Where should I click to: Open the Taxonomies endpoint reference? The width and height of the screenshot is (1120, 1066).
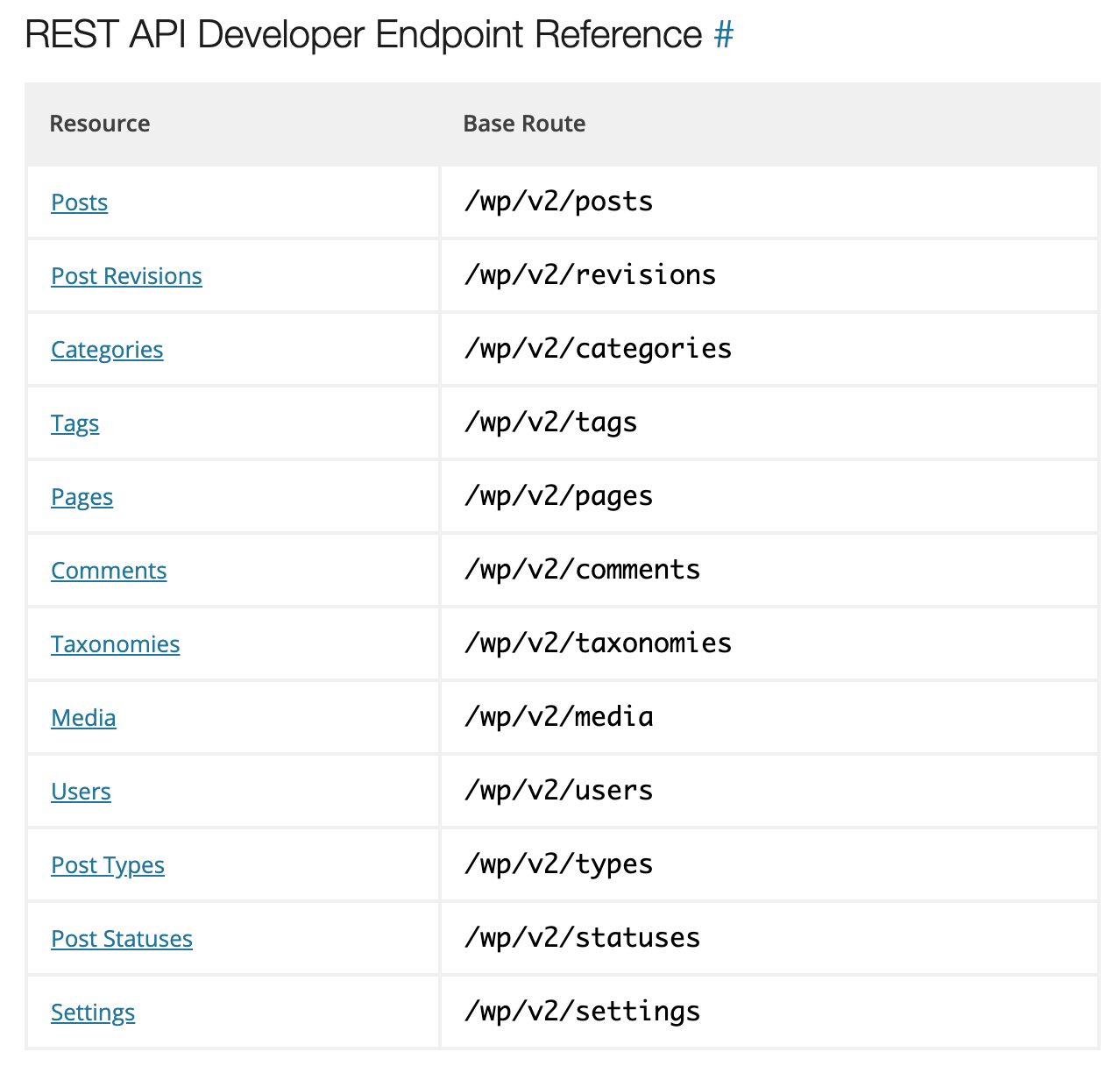pos(115,643)
